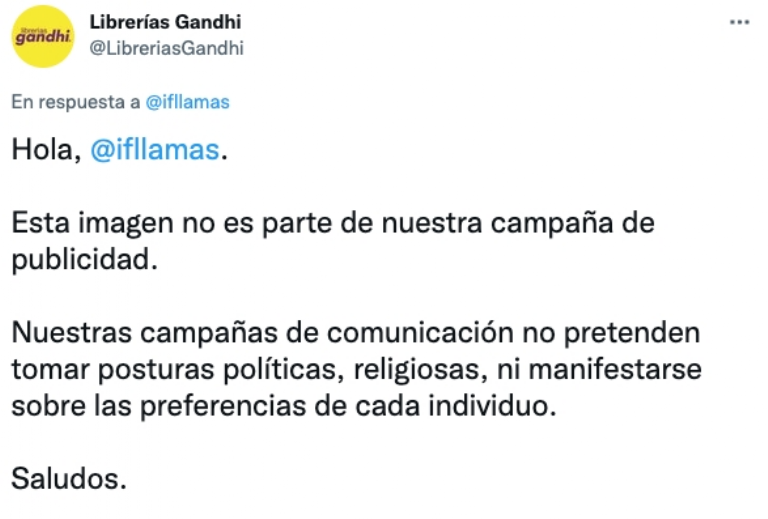Image resolution: width=768 pixels, height=519 pixels.
Task: Click the @LibreriasGandhi handle
Action: [x=167, y=47]
